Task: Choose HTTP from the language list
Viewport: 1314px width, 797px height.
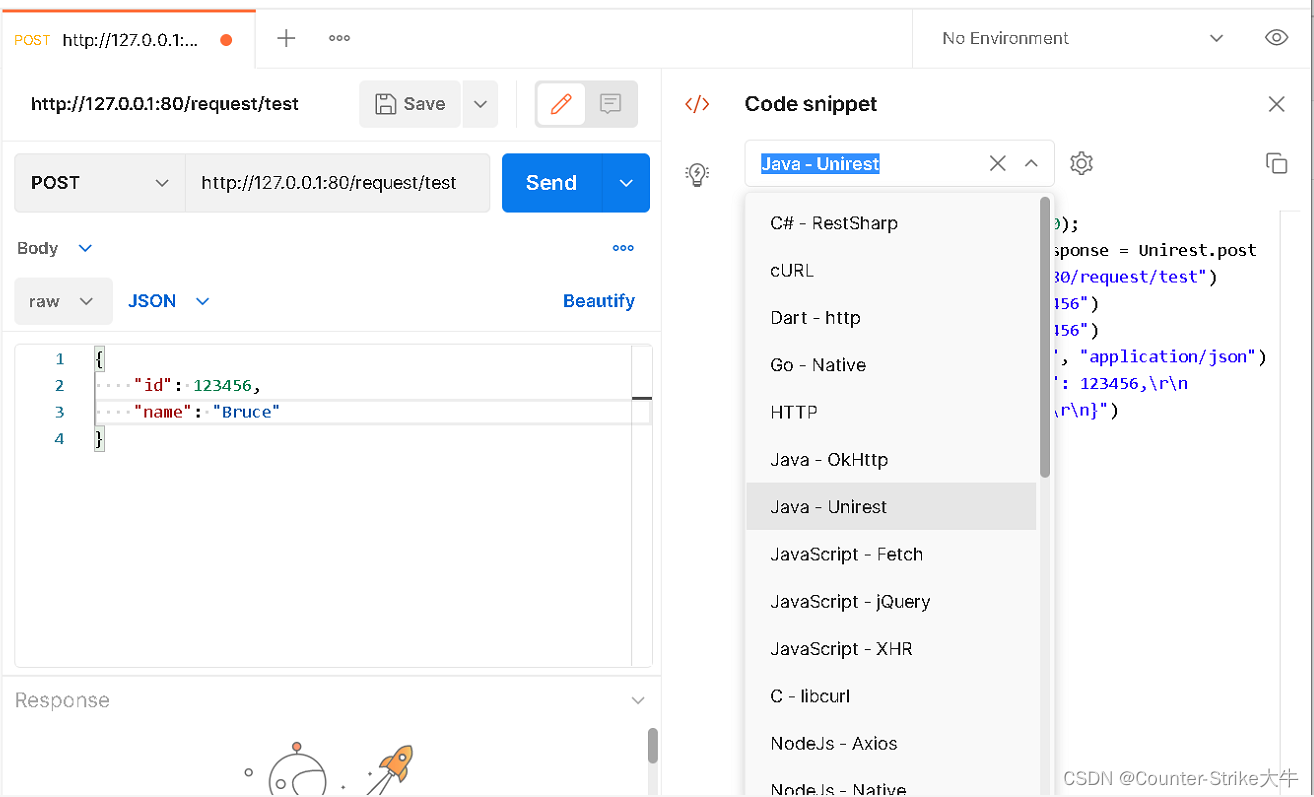Action: point(891,412)
